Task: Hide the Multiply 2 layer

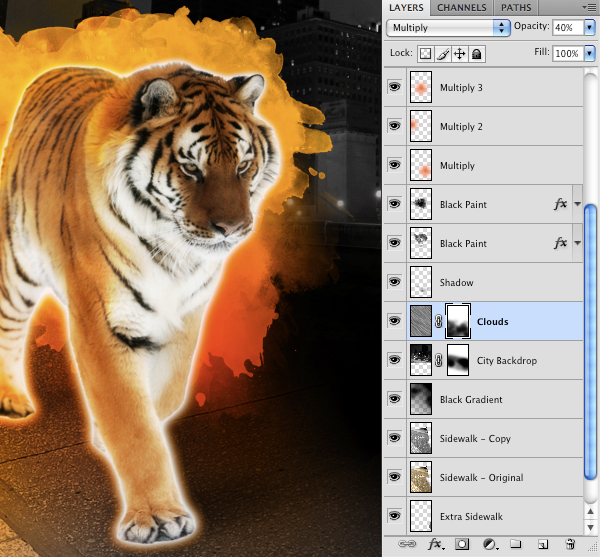Action: [395, 126]
